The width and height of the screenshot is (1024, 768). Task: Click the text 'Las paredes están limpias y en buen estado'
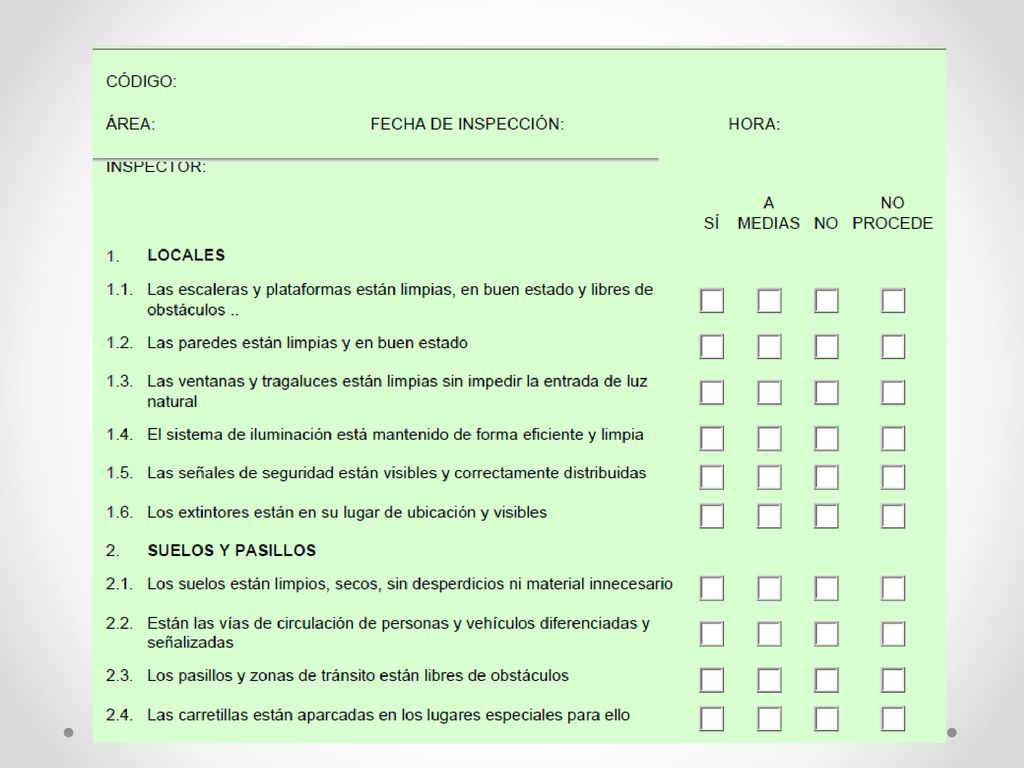[x=307, y=343]
